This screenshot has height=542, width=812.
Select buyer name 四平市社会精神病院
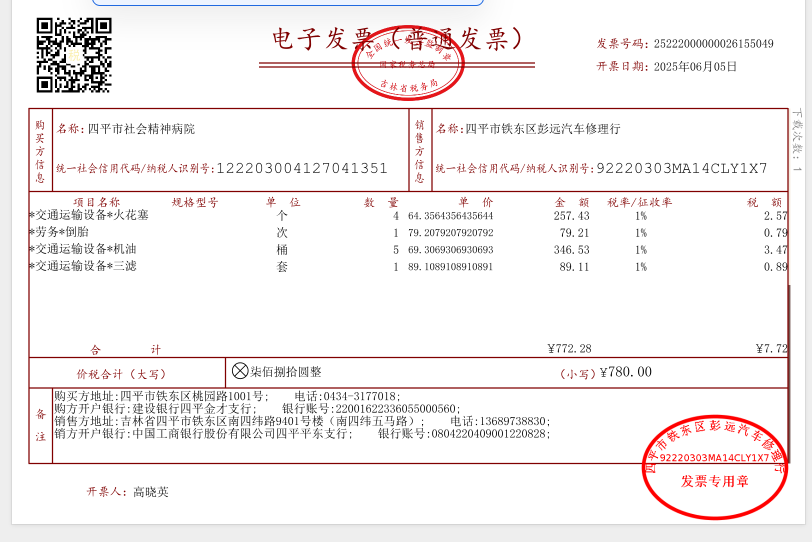[141, 129]
